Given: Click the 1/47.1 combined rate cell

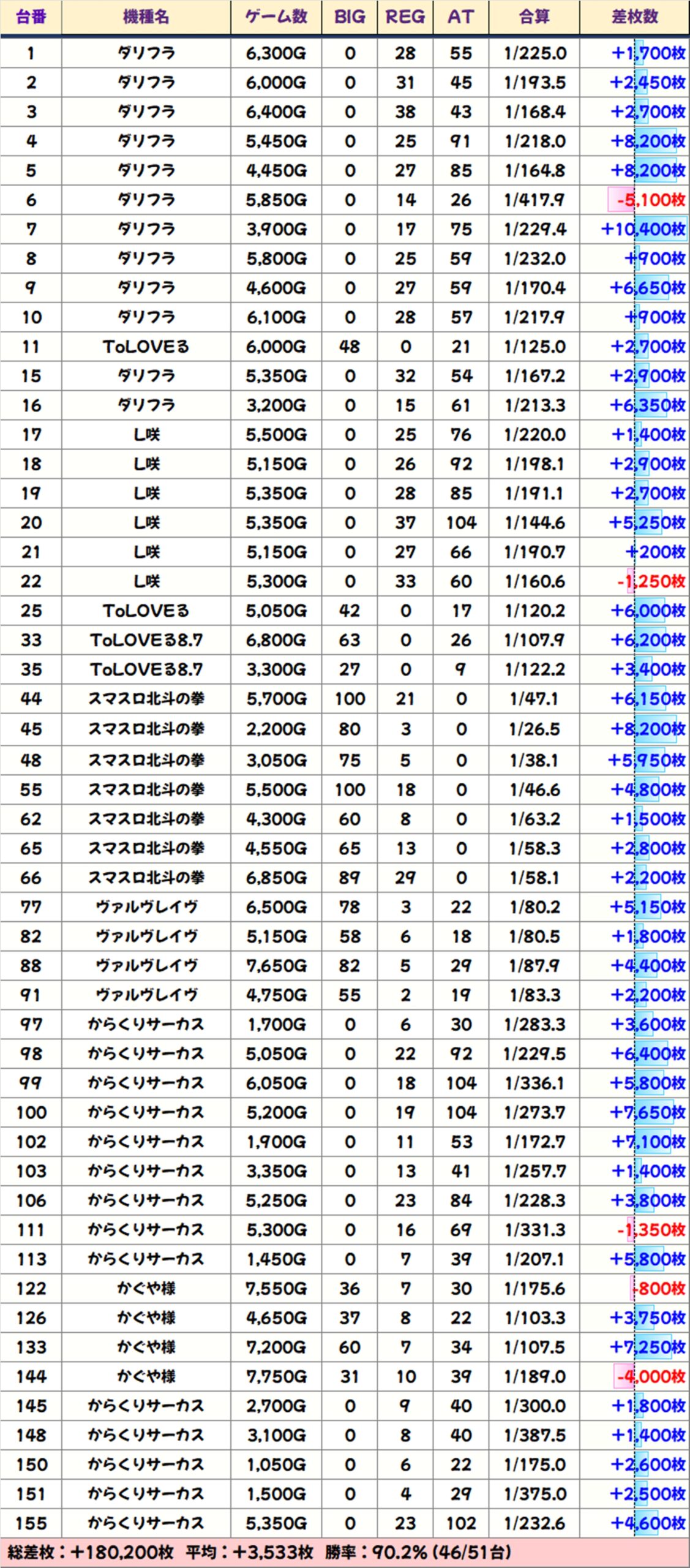Looking at the screenshot, I should (534, 699).
